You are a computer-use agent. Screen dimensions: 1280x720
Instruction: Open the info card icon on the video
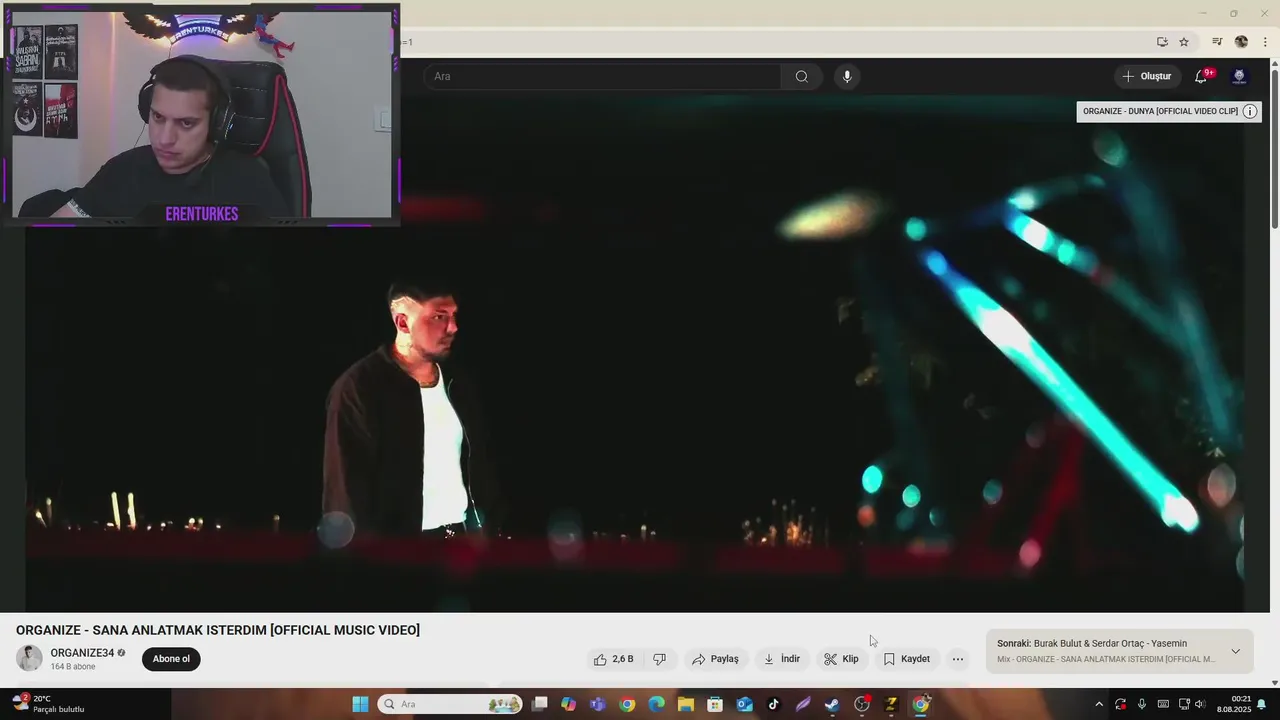[x=1250, y=111]
